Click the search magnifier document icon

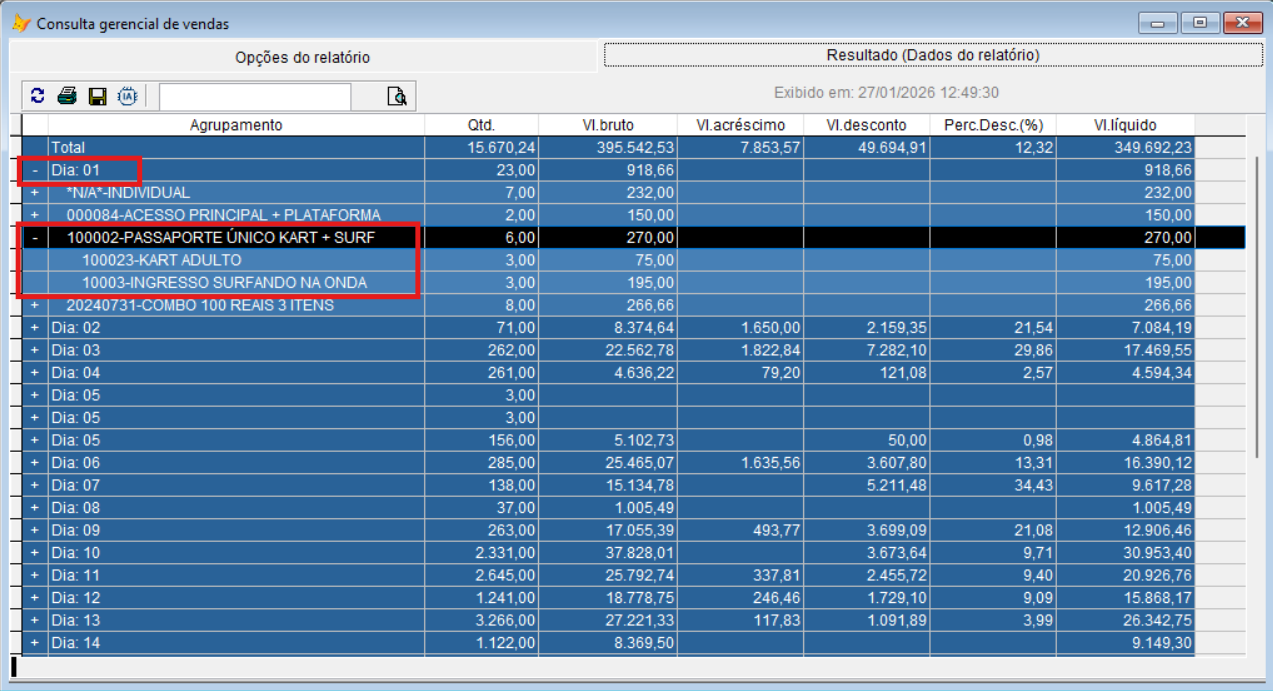click(397, 96)
